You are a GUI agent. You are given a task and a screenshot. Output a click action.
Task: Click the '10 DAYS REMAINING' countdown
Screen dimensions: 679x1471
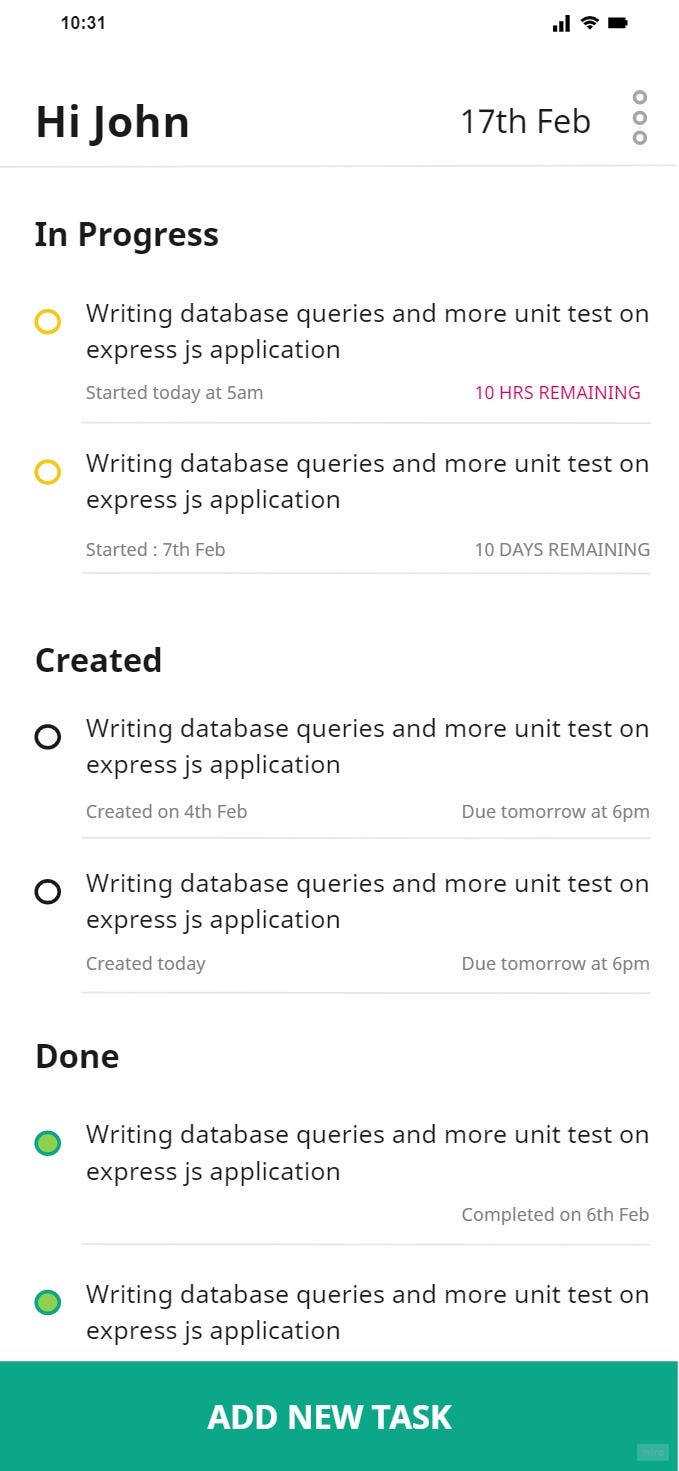[561, 549]
